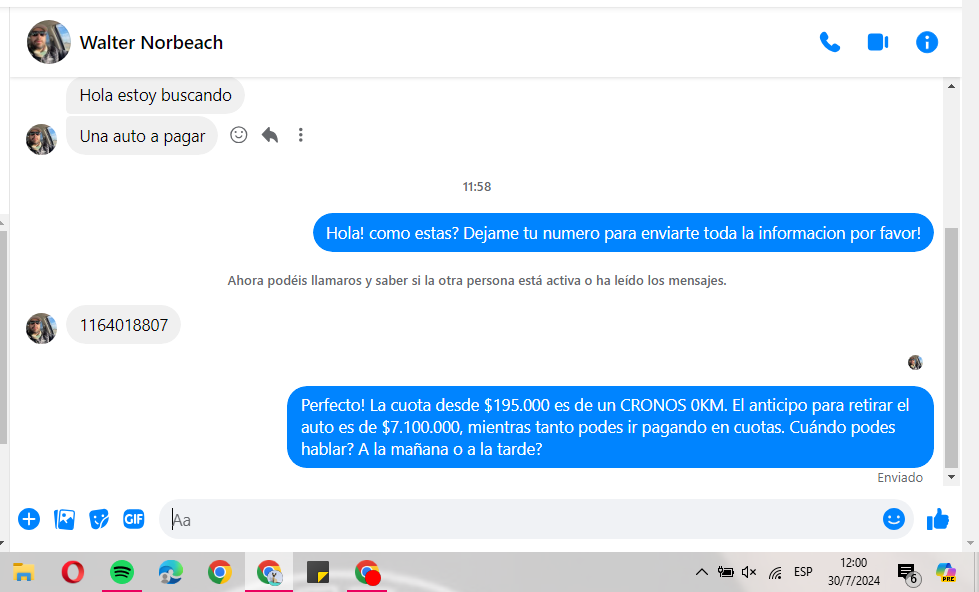Send a thumbs-up like

[938, 519]
